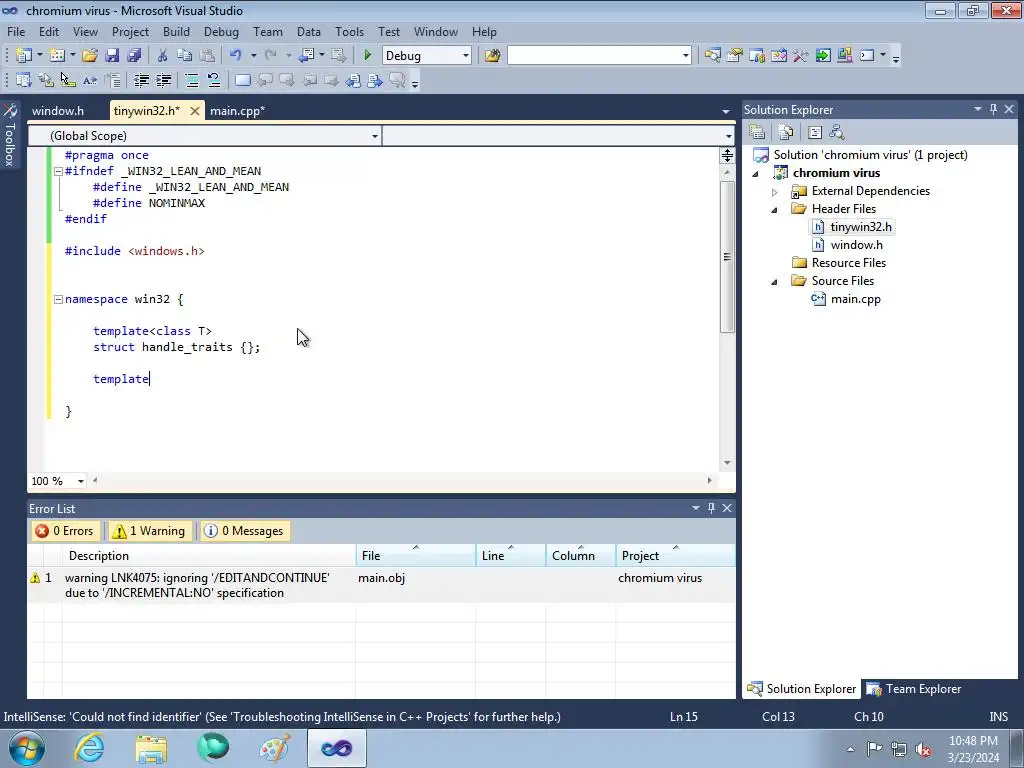This screenshot has height=768, width=1024.
Task: Open the Start Page green arrow icon
Action: click(x=823, y=56)
